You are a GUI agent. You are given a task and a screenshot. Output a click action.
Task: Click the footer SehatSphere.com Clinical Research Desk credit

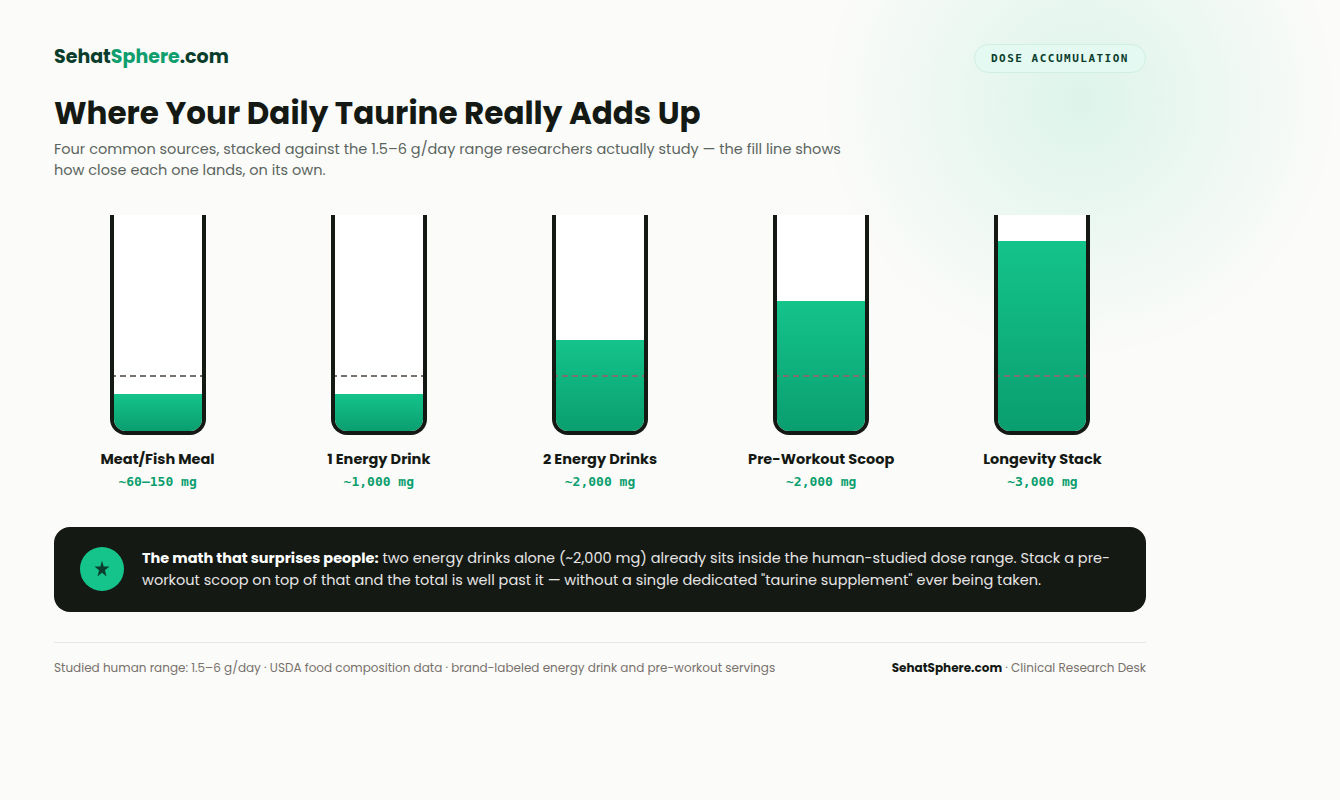tap(1019, 668)
